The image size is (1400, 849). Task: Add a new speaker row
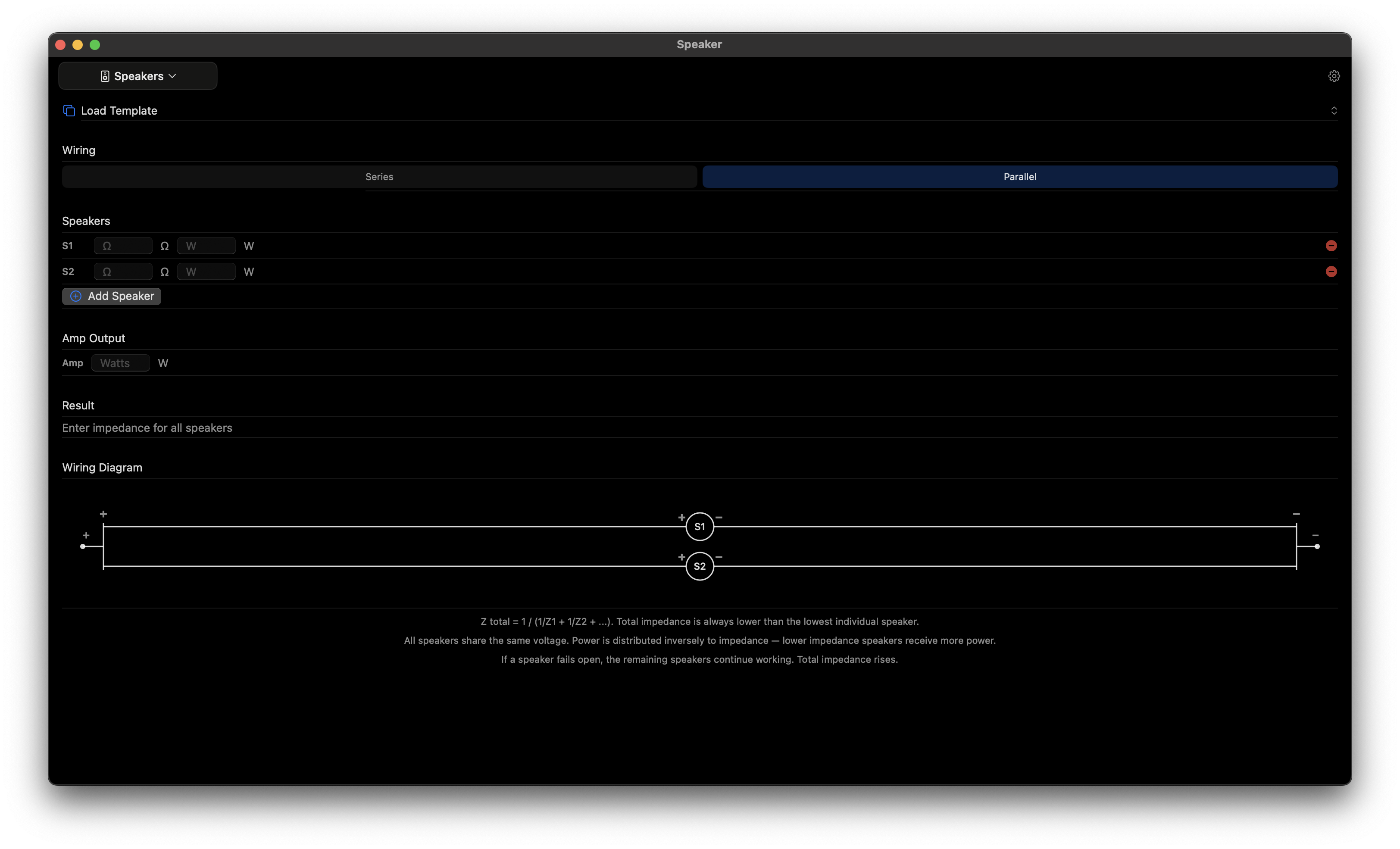coord(111,296)
